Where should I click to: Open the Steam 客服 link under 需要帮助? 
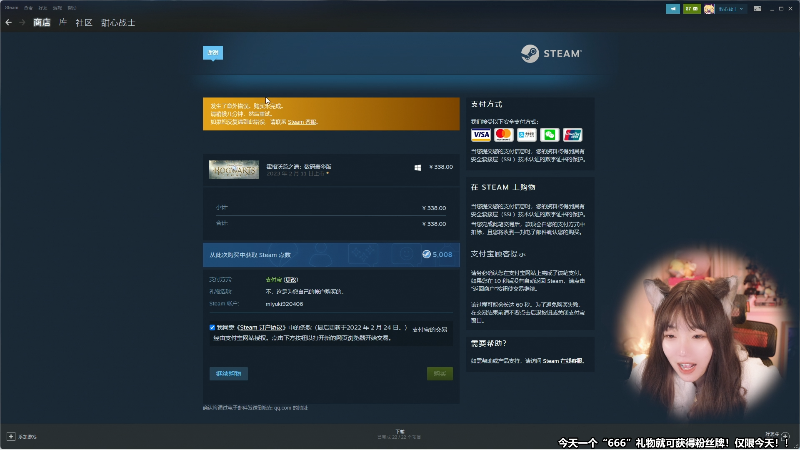click(563, 361)
